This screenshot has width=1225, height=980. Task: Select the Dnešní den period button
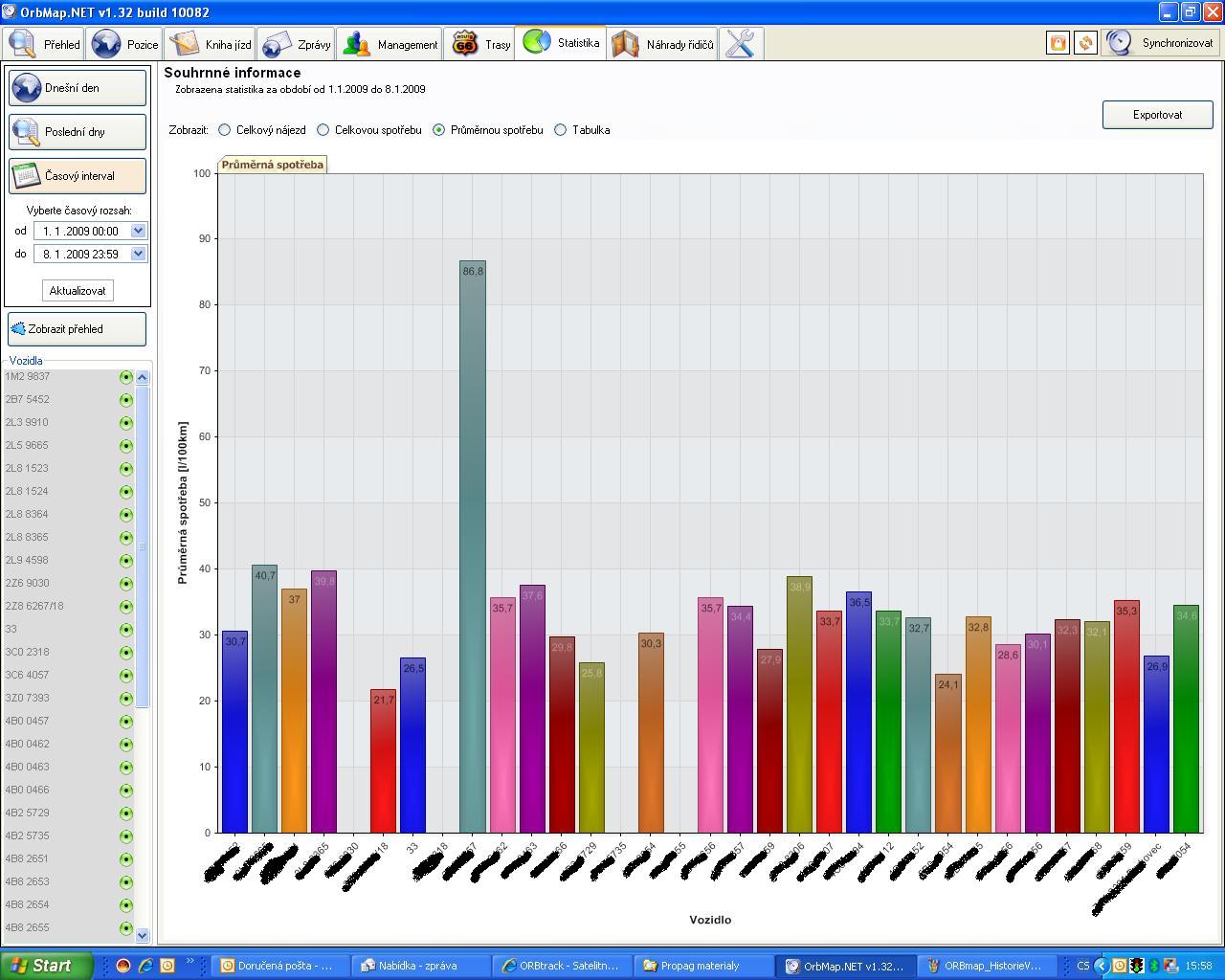[78, 88]
